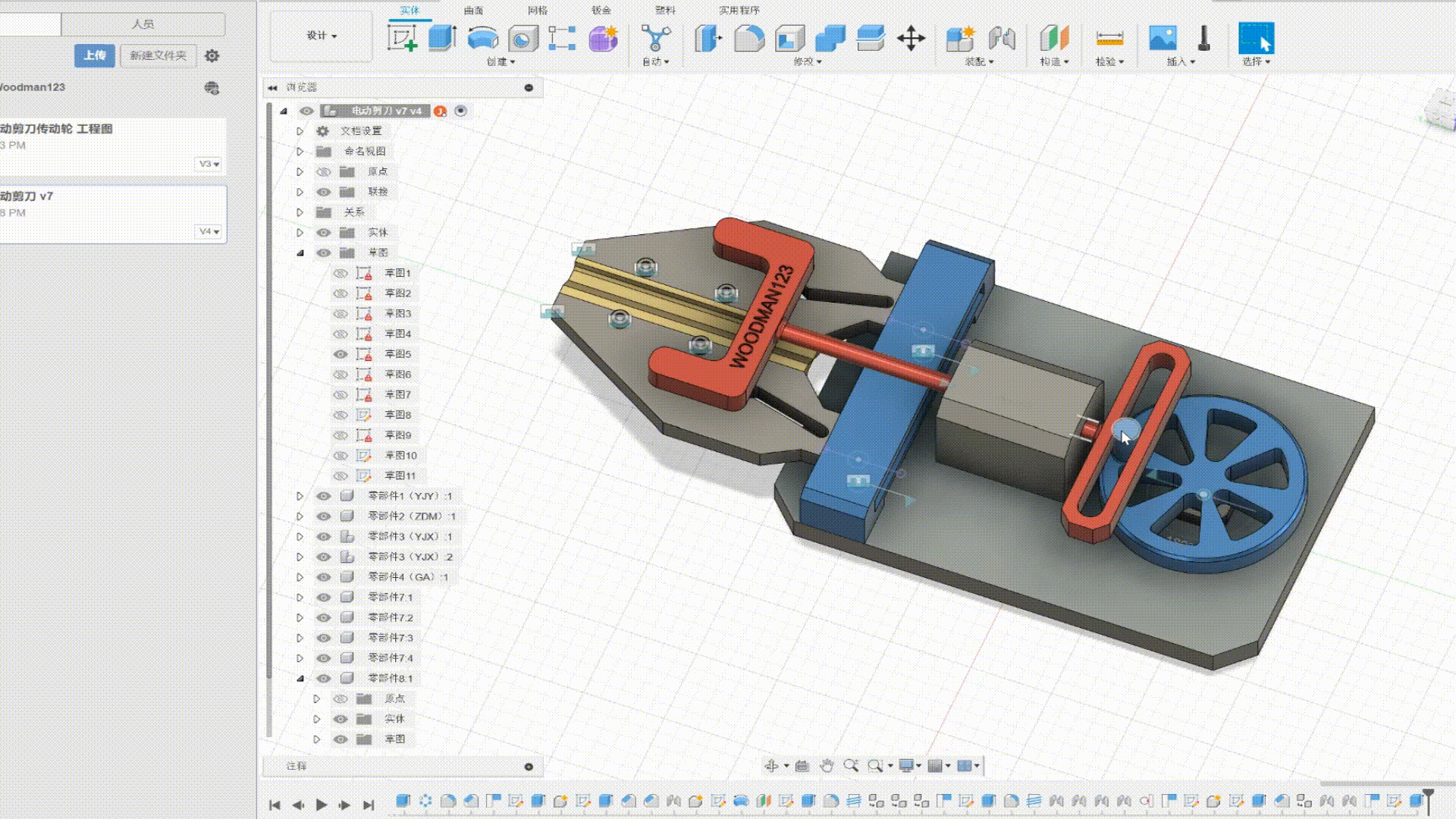Click the Insert image icon
Screen dimensions: 1456x819
coord(1162,38)
